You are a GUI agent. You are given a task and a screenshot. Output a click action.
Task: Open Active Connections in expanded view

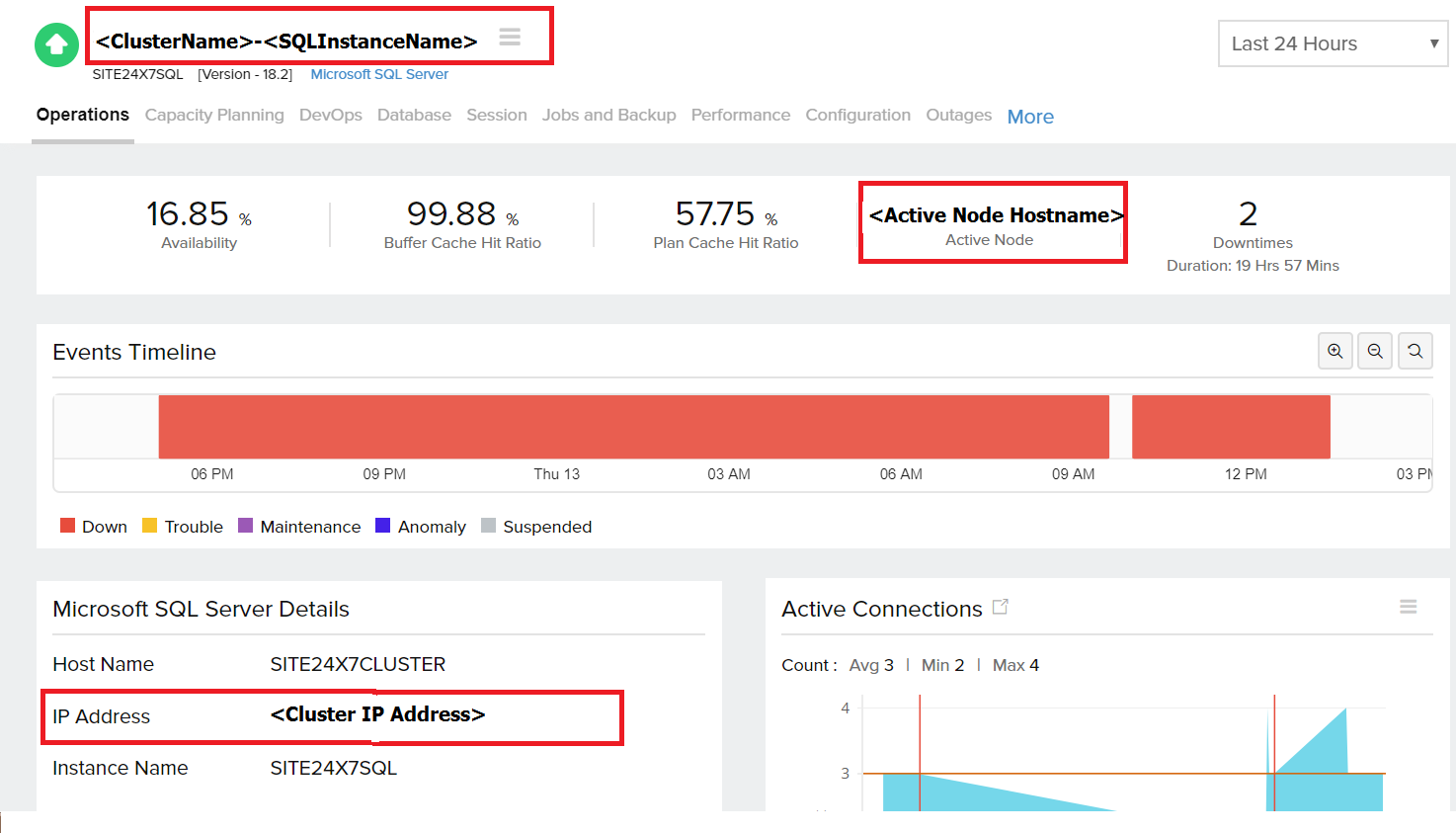tap(1000, 607)
